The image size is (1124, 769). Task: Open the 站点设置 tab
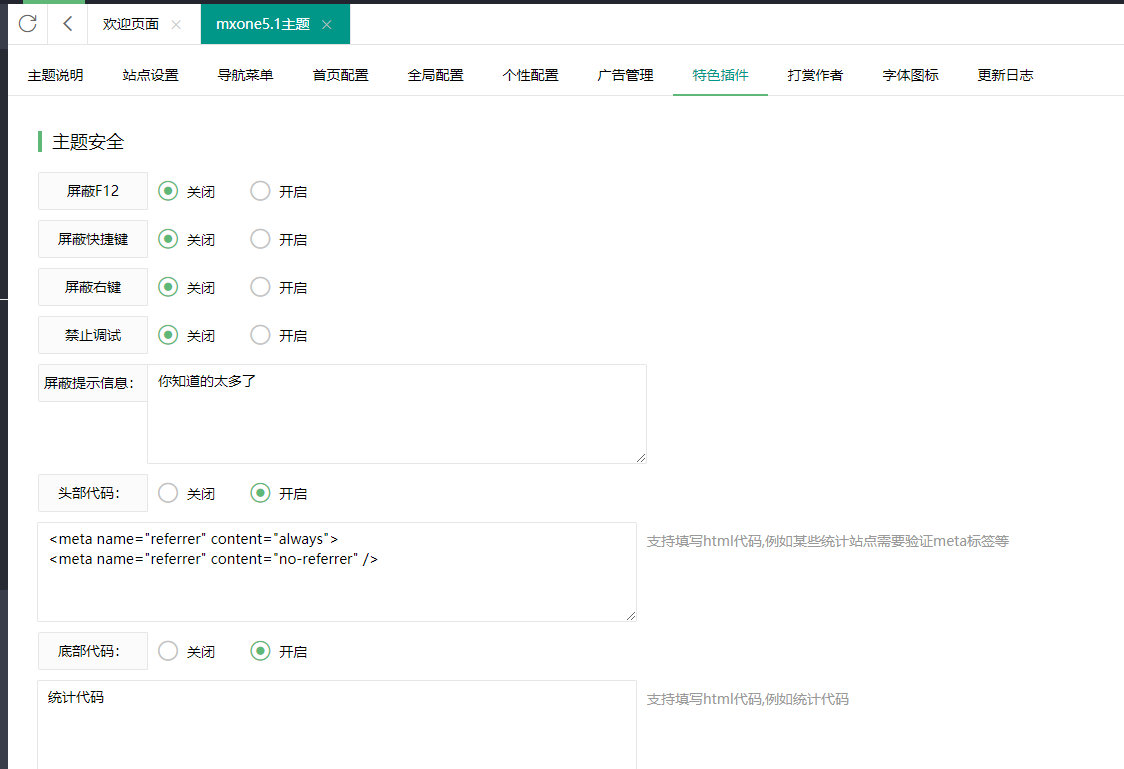[151, 75]
